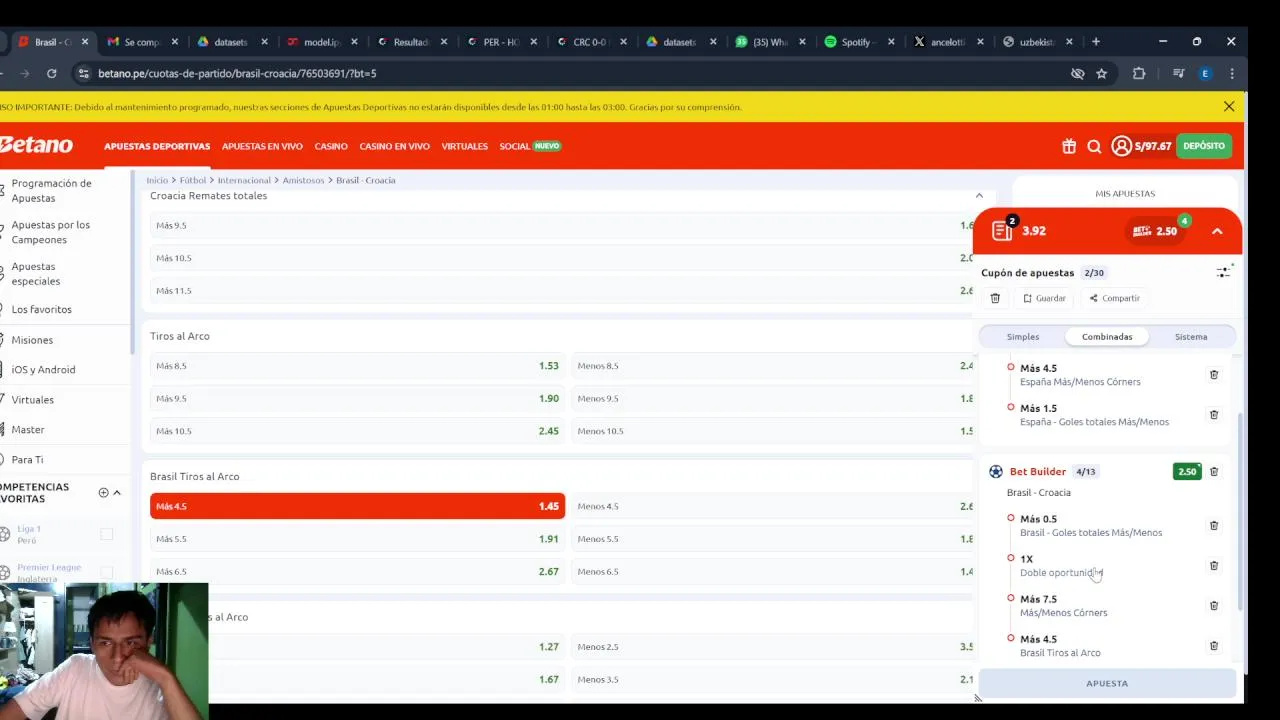Save the coupon with Guardar button
1280x720 pixels.
click(x=1044, y=298)
